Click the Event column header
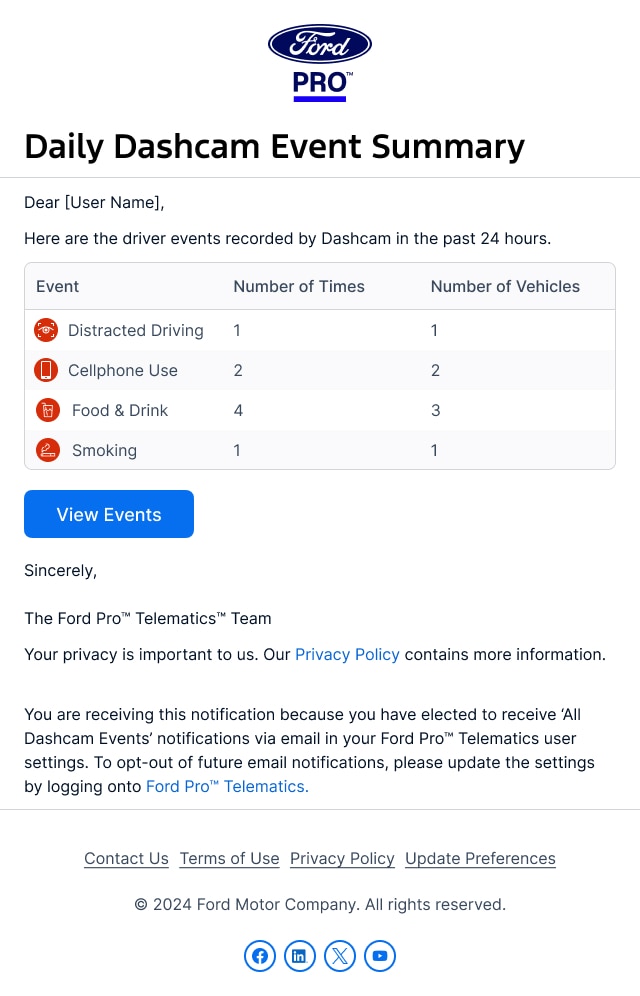Image resolution: width=640 pixels, height=996 pixels. [x=57, y=287]
